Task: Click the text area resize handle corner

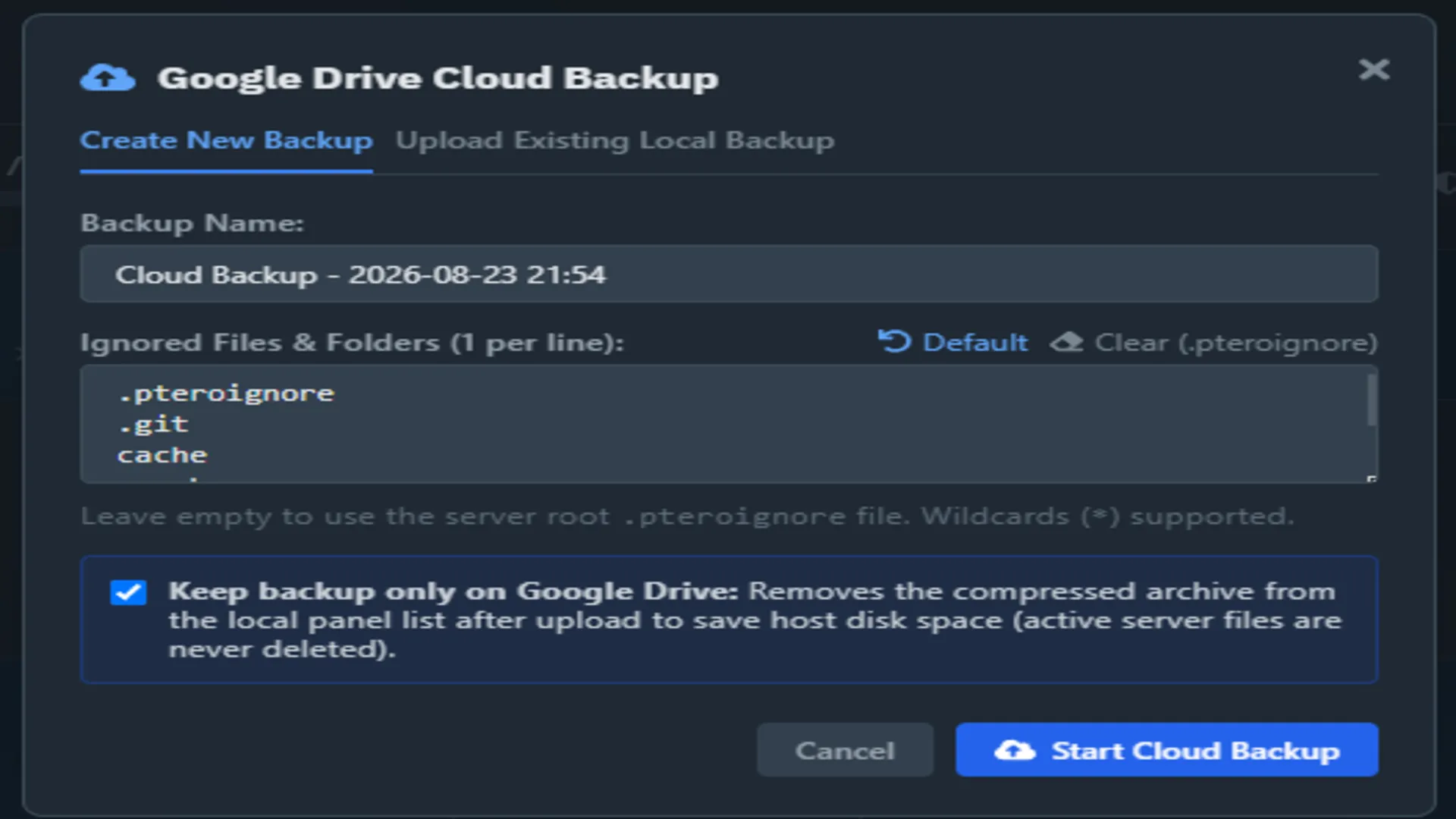Action: [x=1371, y=479]
